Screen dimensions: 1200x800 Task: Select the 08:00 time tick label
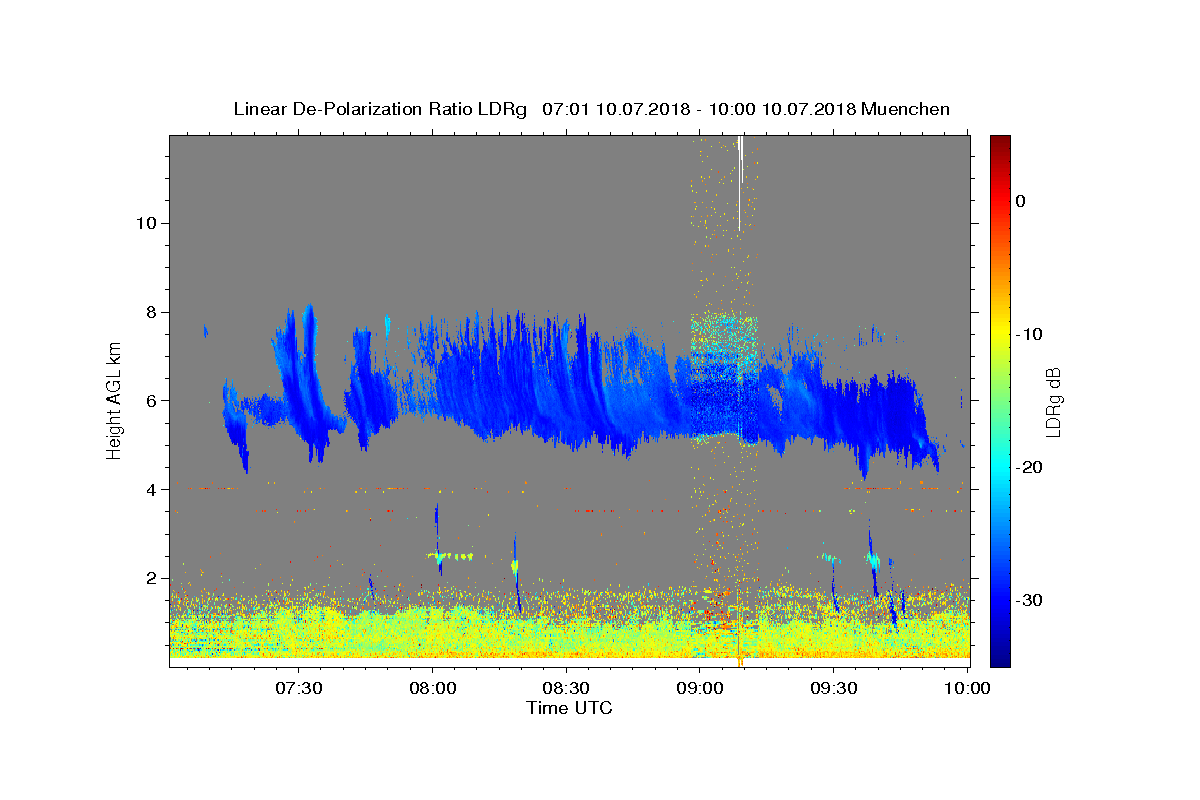433,688
